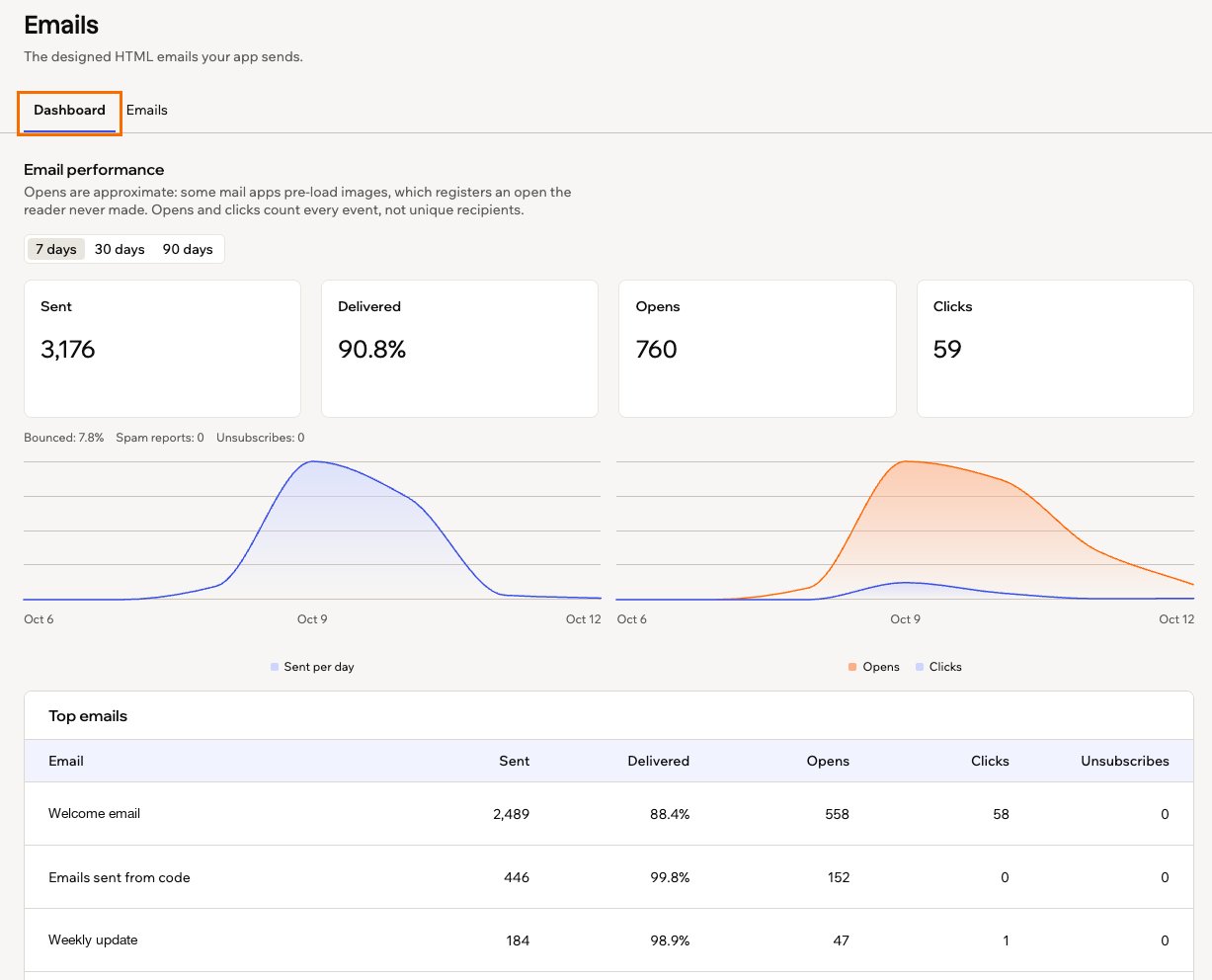
Task: Click the 558 opens value
Action: 837,814
